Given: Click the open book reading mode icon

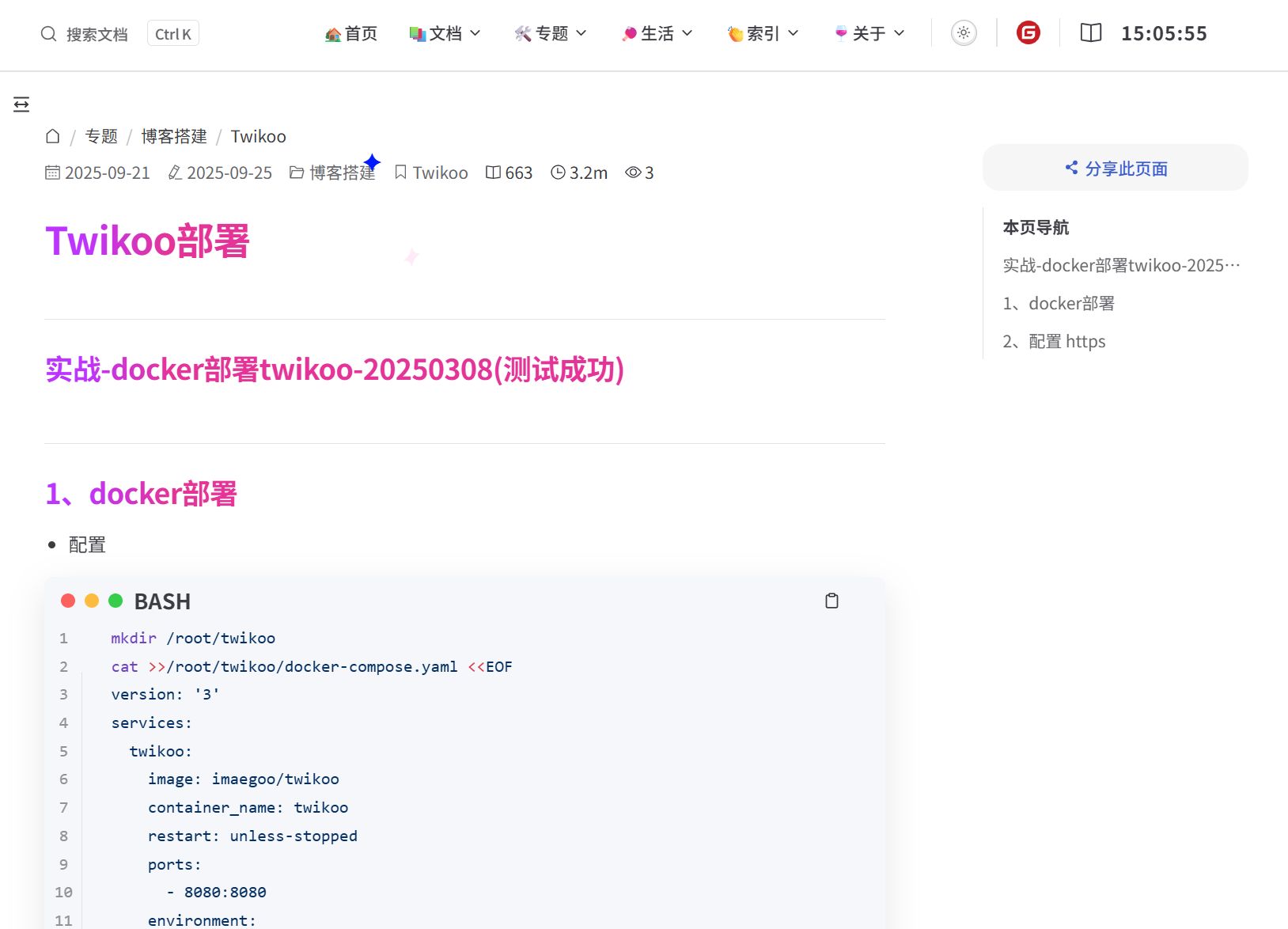Looking at the screenshot, I should tap(1090, 33).
